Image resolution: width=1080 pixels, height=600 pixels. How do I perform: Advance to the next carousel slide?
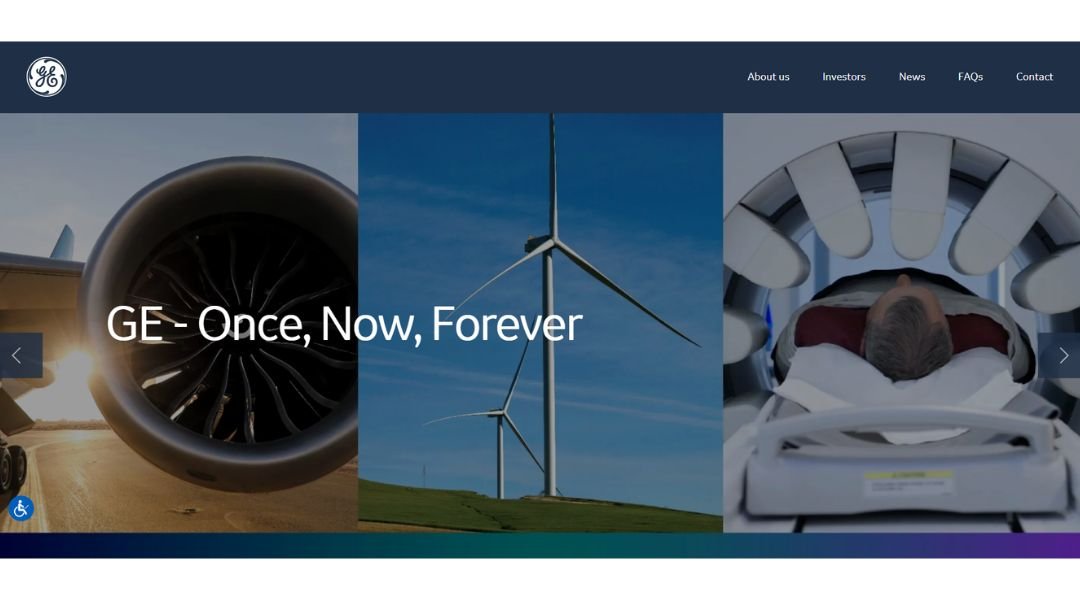click(x=1059, y=355)
